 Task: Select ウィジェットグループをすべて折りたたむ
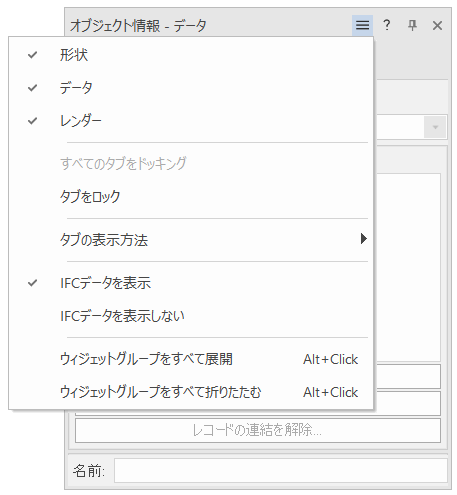point(191,392)
